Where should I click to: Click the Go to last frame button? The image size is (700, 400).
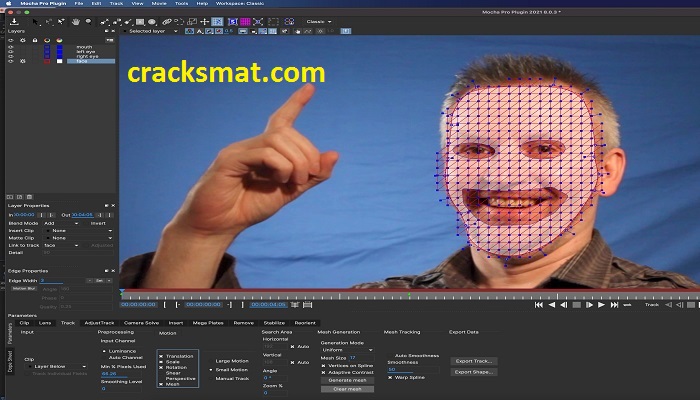614,305
